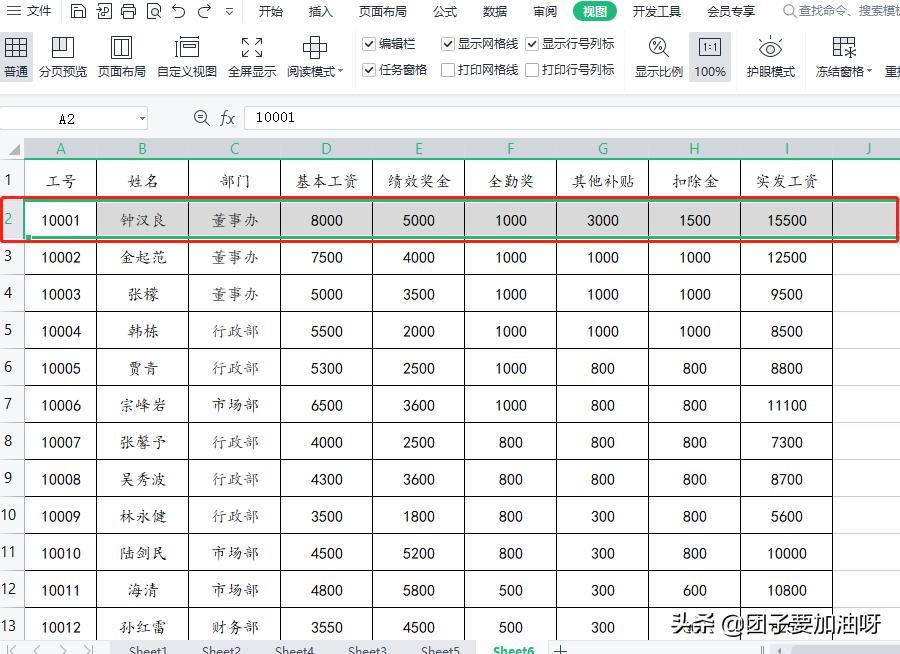Image resolution: width=900 pixels, height=654 pixels.
Task: Uncheck 显示行号列标 headings checkbox
Action: click(x=534, y=44)
